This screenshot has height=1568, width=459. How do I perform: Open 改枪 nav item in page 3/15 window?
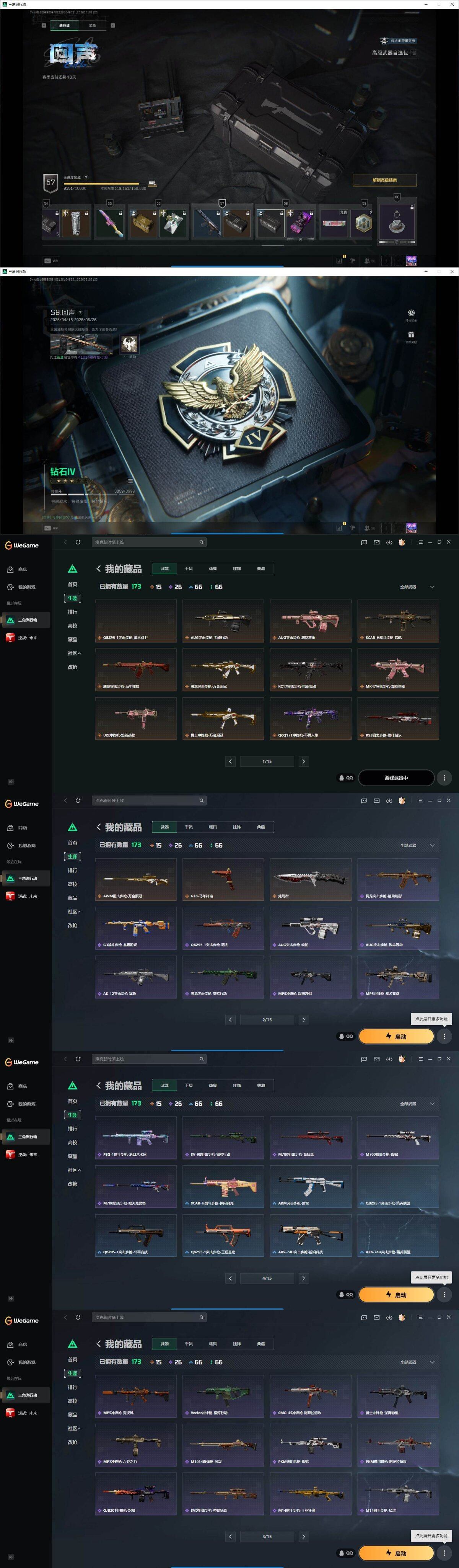click(x=72, y=1442)
